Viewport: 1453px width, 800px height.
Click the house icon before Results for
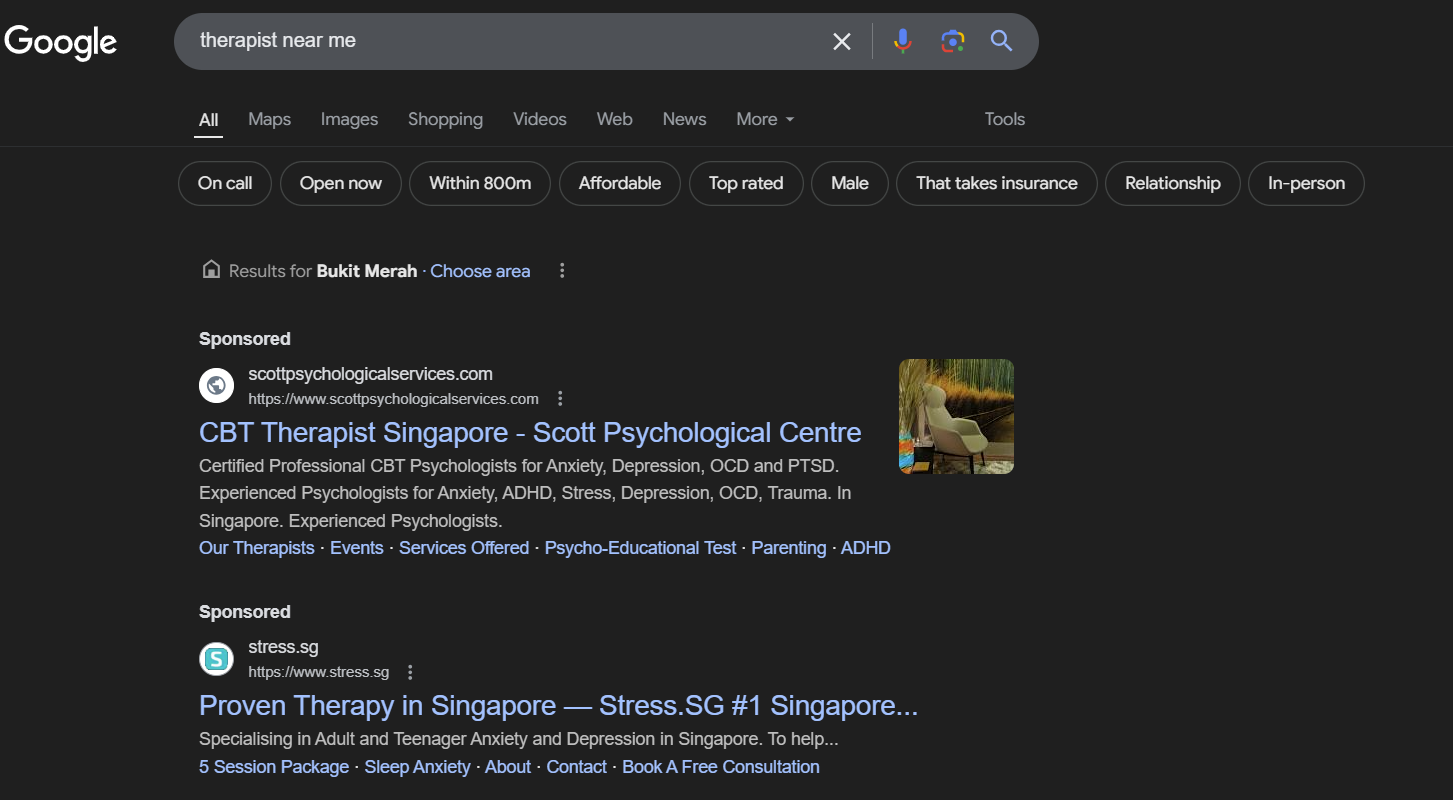[211, 270]
